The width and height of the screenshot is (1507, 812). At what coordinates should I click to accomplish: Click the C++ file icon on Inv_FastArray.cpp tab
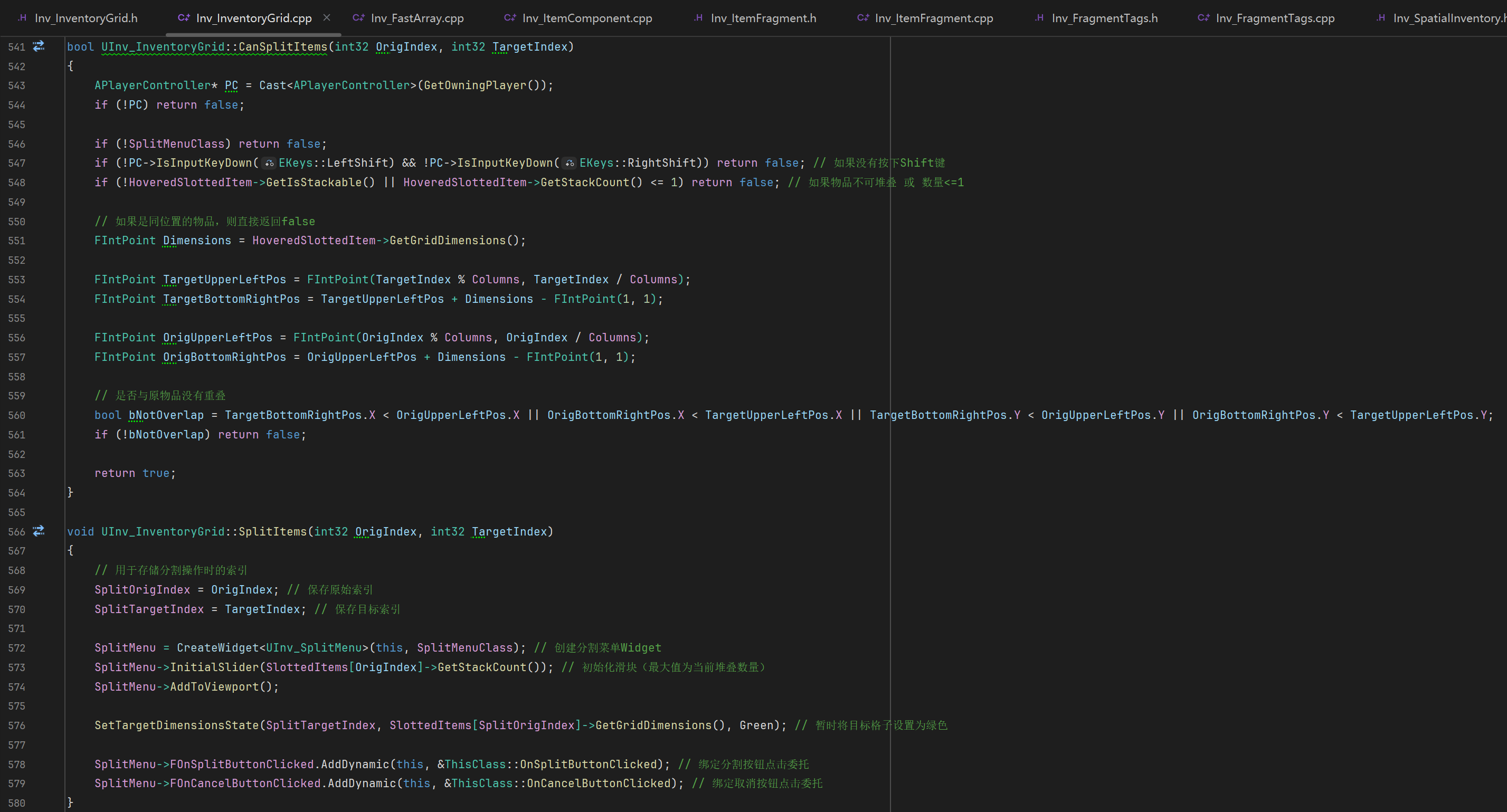(358, 17)
